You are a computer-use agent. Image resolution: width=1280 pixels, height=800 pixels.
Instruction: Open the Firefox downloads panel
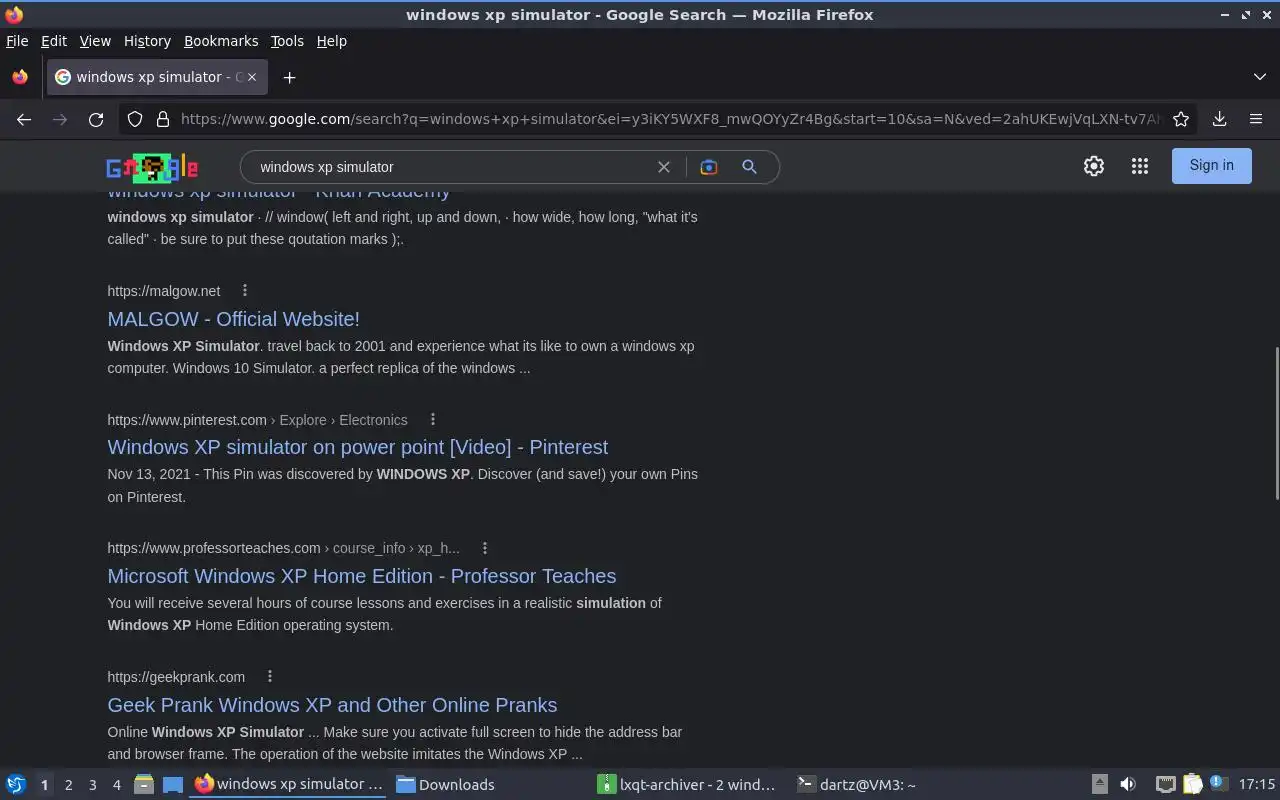tap(1219, 119)
